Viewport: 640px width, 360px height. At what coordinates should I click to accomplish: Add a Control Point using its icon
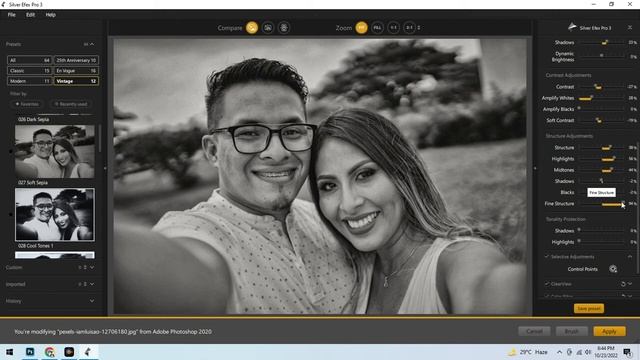pos(613,269)
